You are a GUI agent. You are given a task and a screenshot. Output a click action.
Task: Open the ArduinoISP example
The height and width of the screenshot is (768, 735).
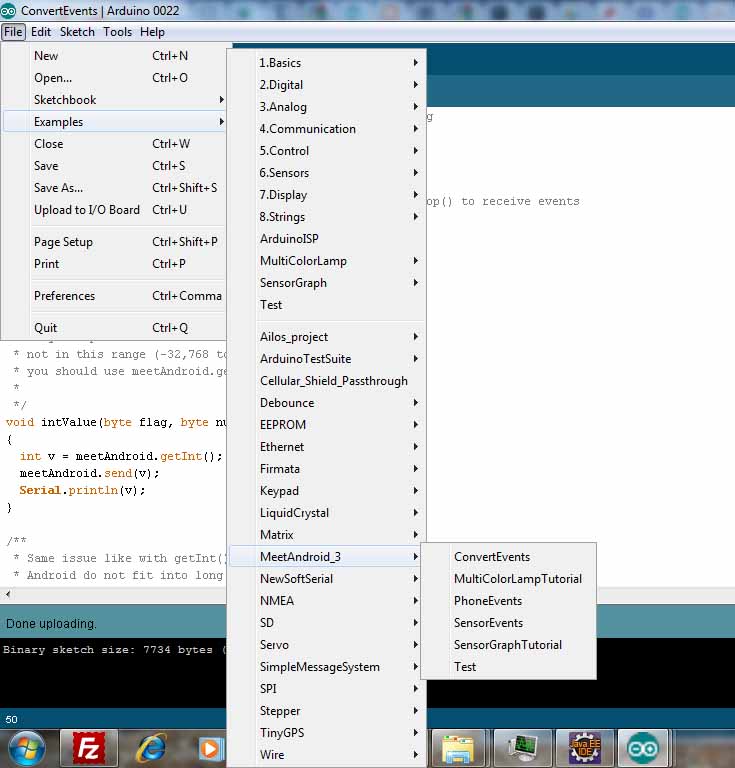pos(327,239)
